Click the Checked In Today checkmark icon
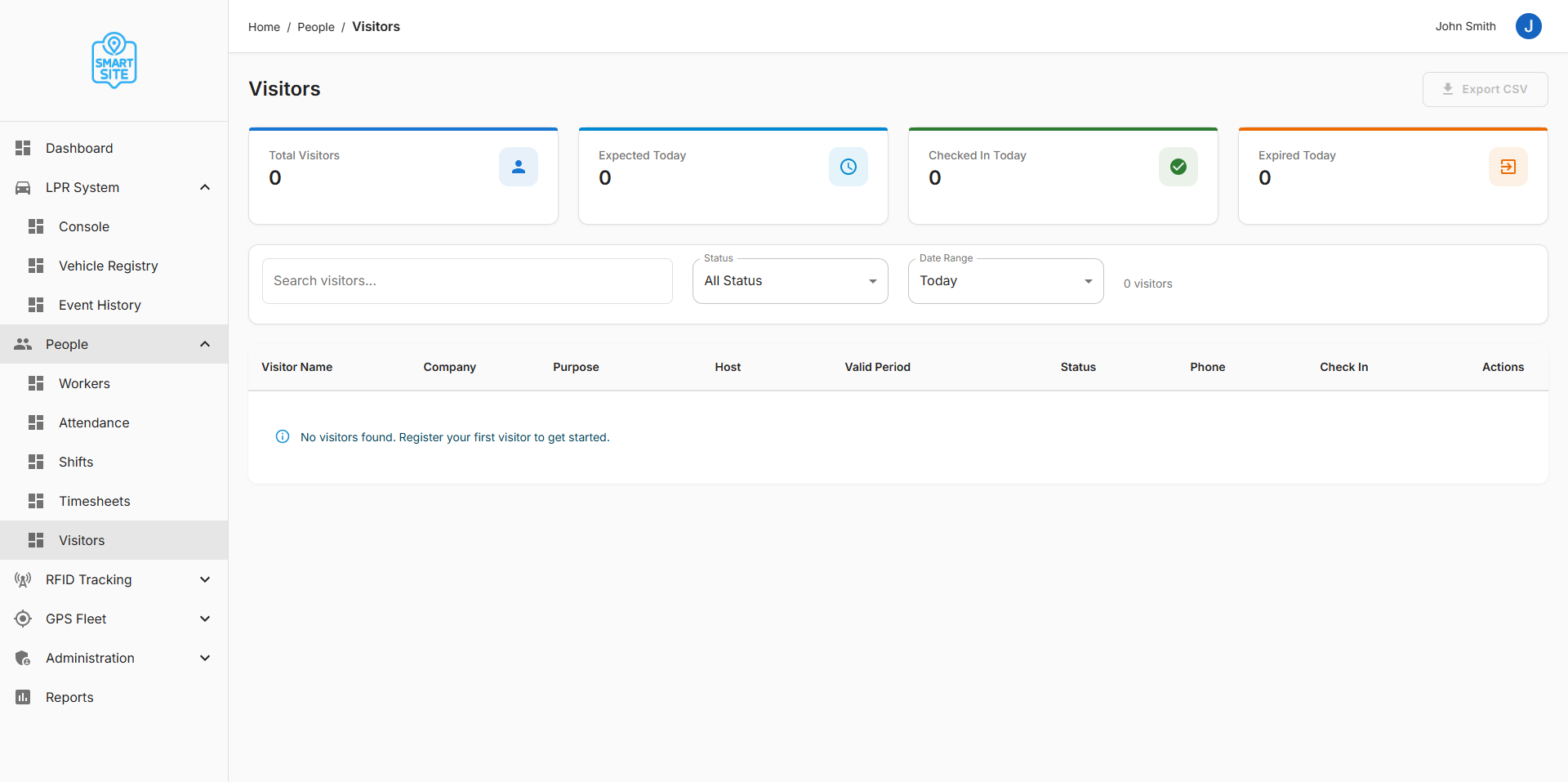 pos(1178,167)
